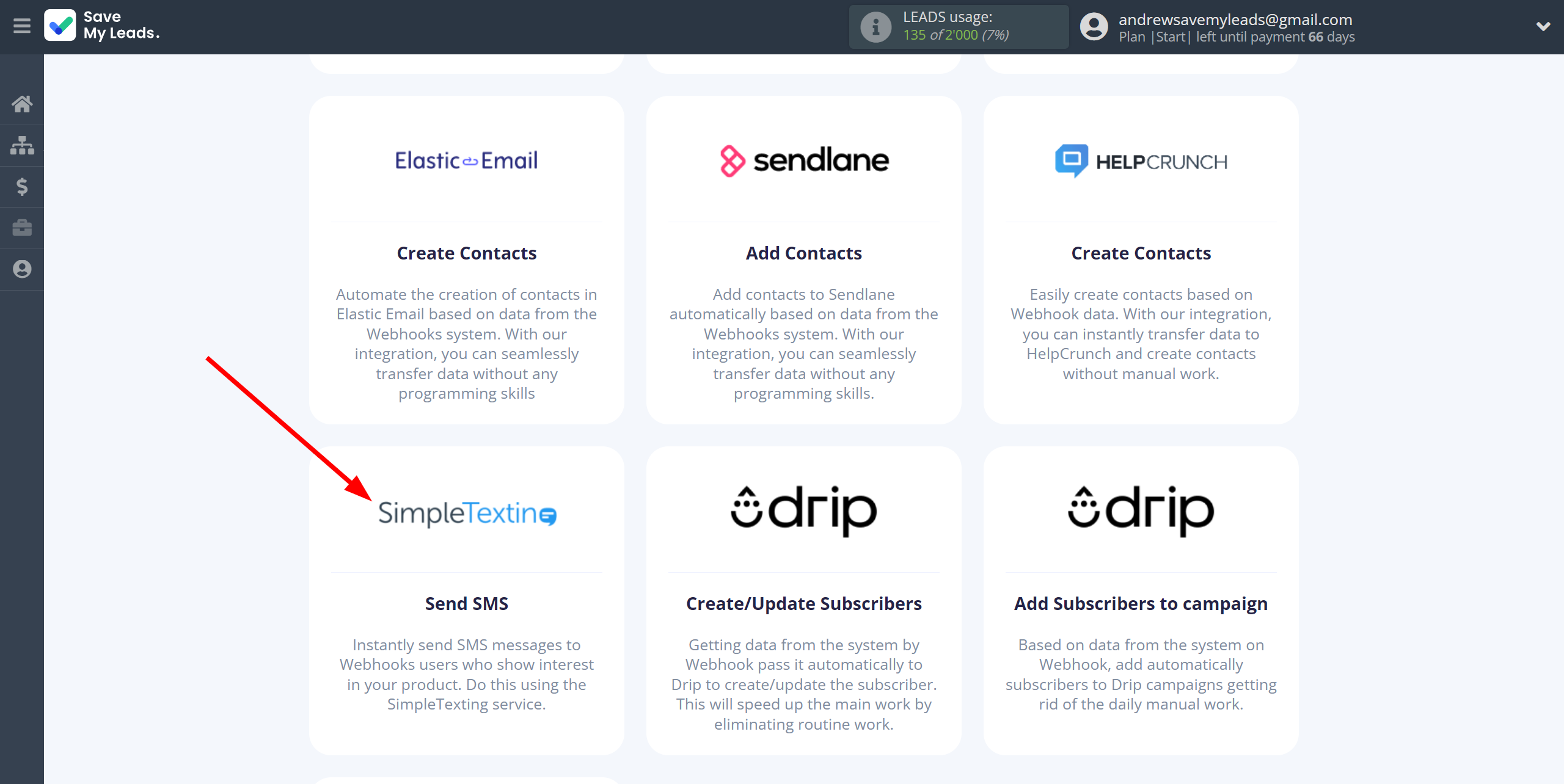Click the LEADS usage 135 of 2'000 text
1564x784 pixels.
click(x=956, y=35)
